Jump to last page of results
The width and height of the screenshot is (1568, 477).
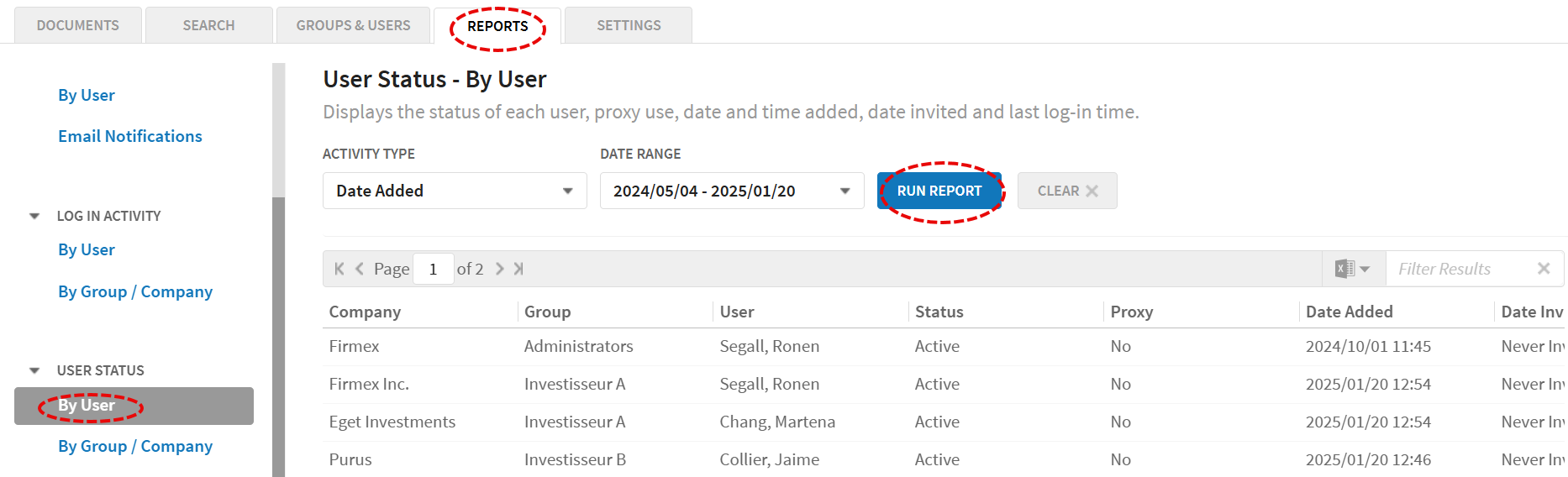518,269
